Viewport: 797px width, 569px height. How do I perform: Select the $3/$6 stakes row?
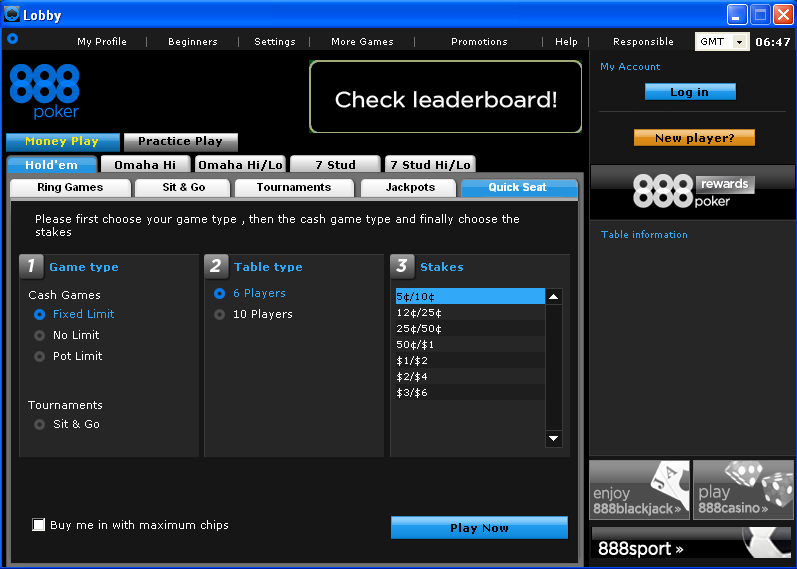470,393
